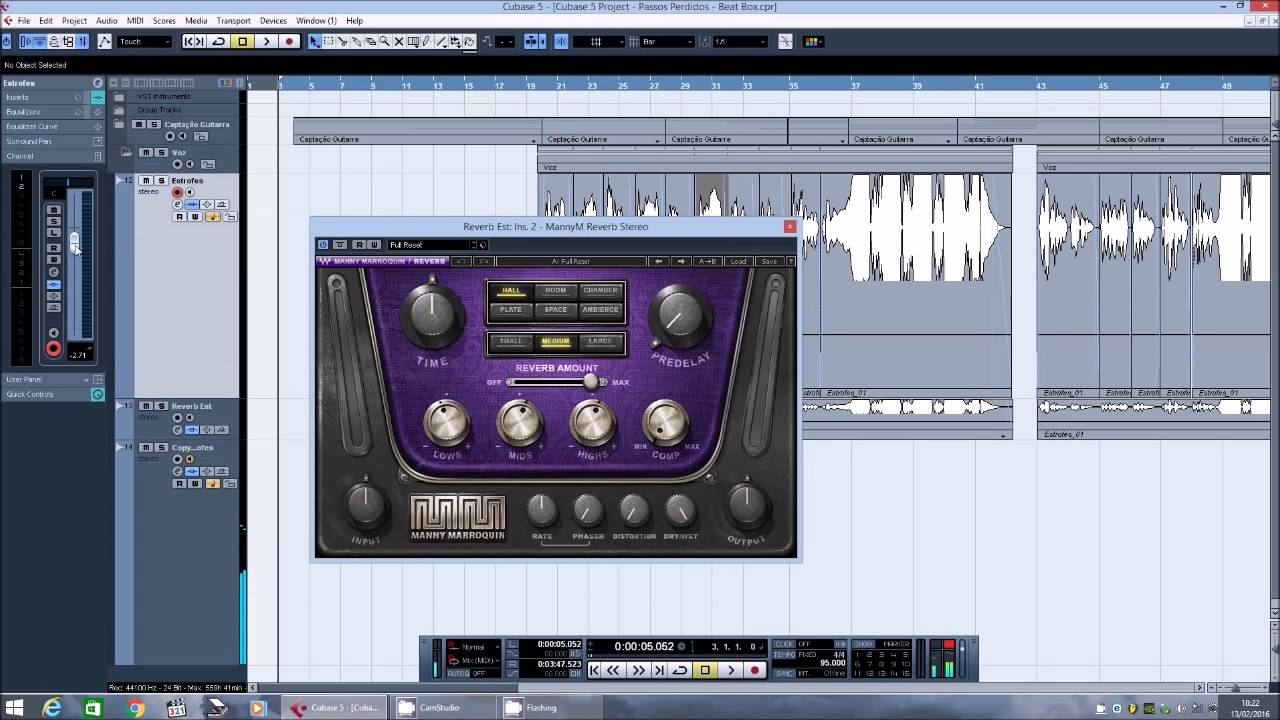This screenshot has width=1280, height=720.
Task: Click the plugin Load button
Action: (x=738, y=261)
